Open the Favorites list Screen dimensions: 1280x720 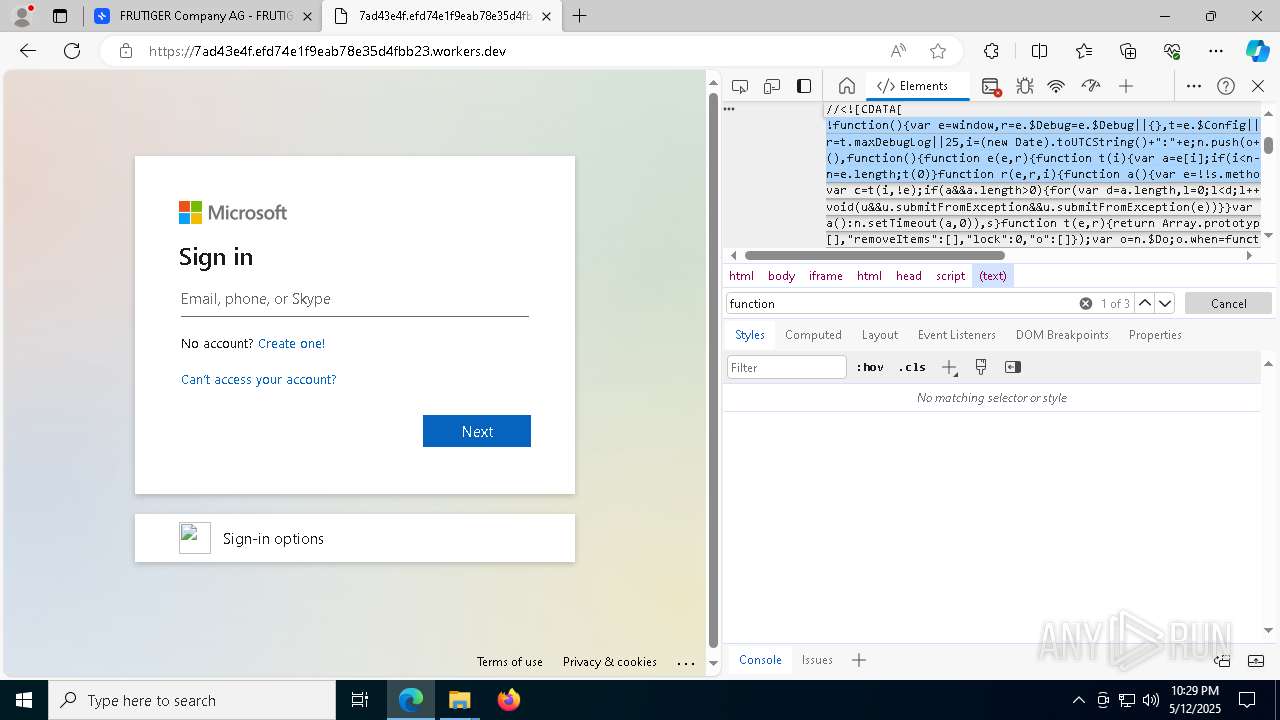click(x=1084, y=51)
